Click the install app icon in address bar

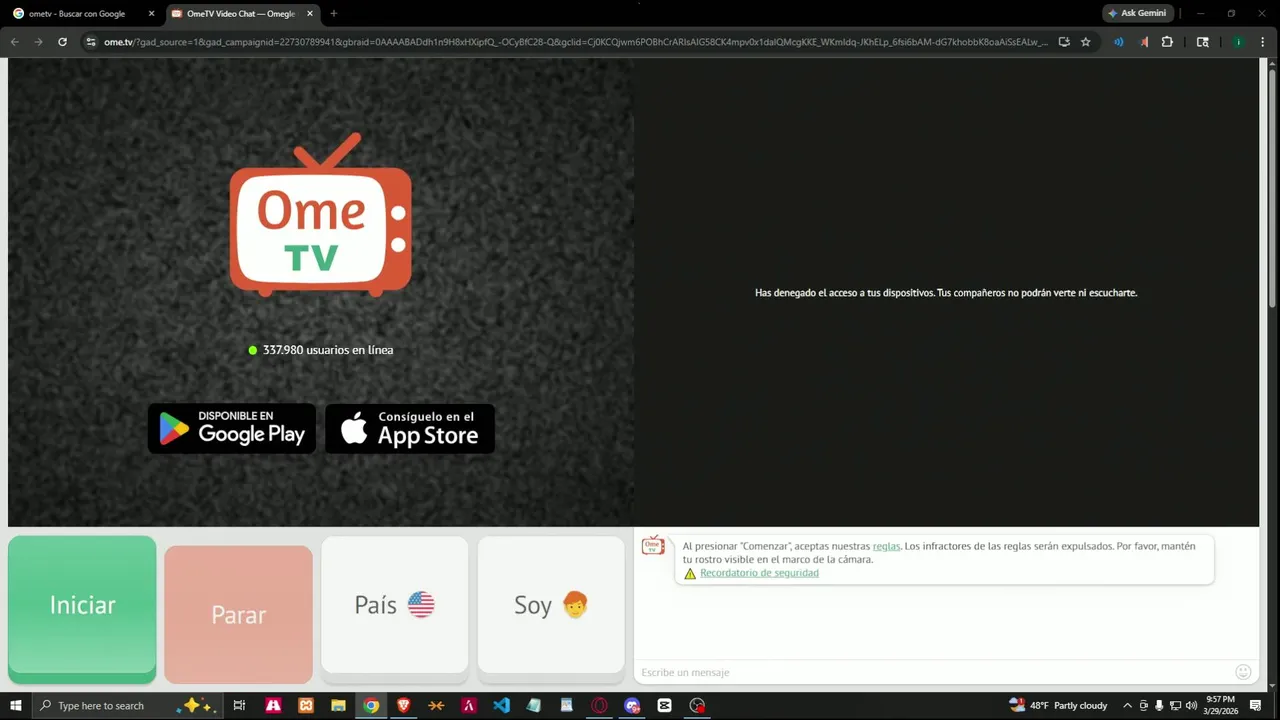1064,42
